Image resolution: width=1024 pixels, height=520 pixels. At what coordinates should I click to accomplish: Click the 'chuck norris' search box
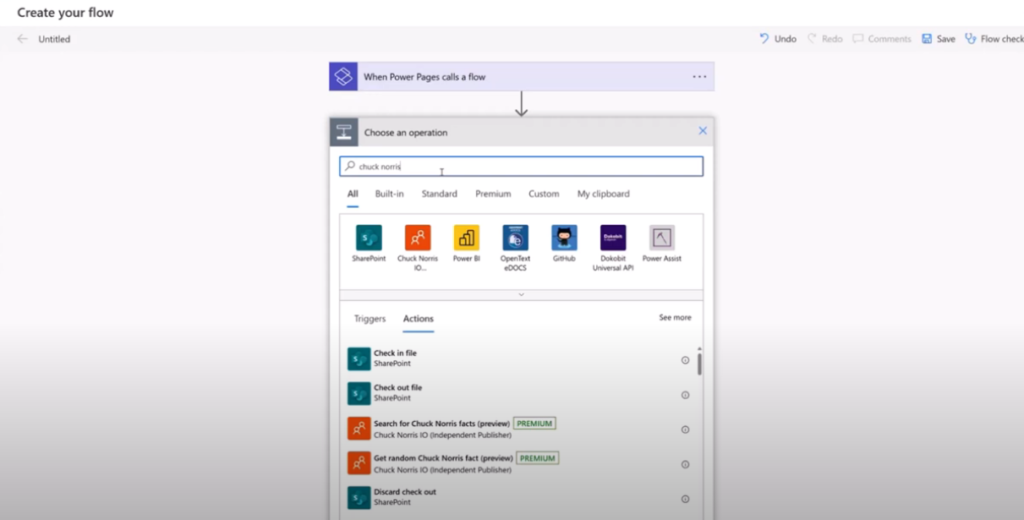tap(521, 166)
